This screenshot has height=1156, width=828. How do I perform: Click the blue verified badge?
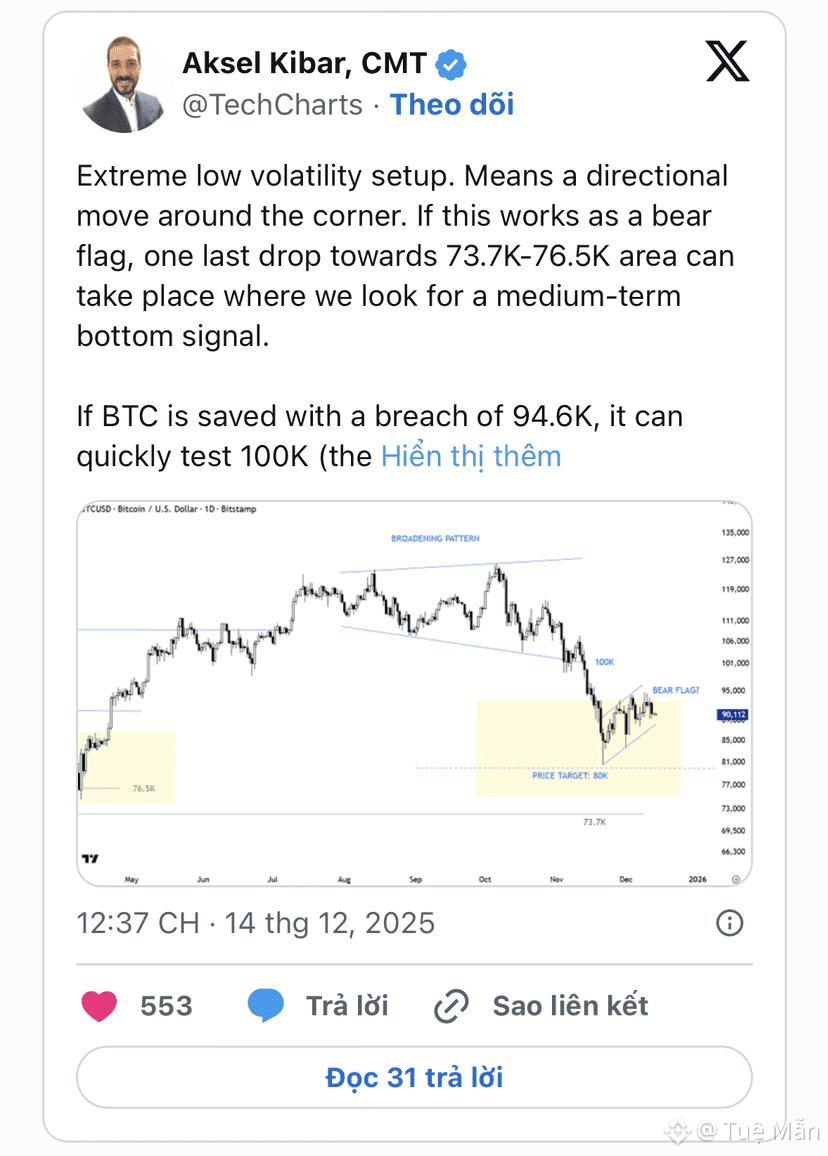pyautogui.click(x=452, y=64)
